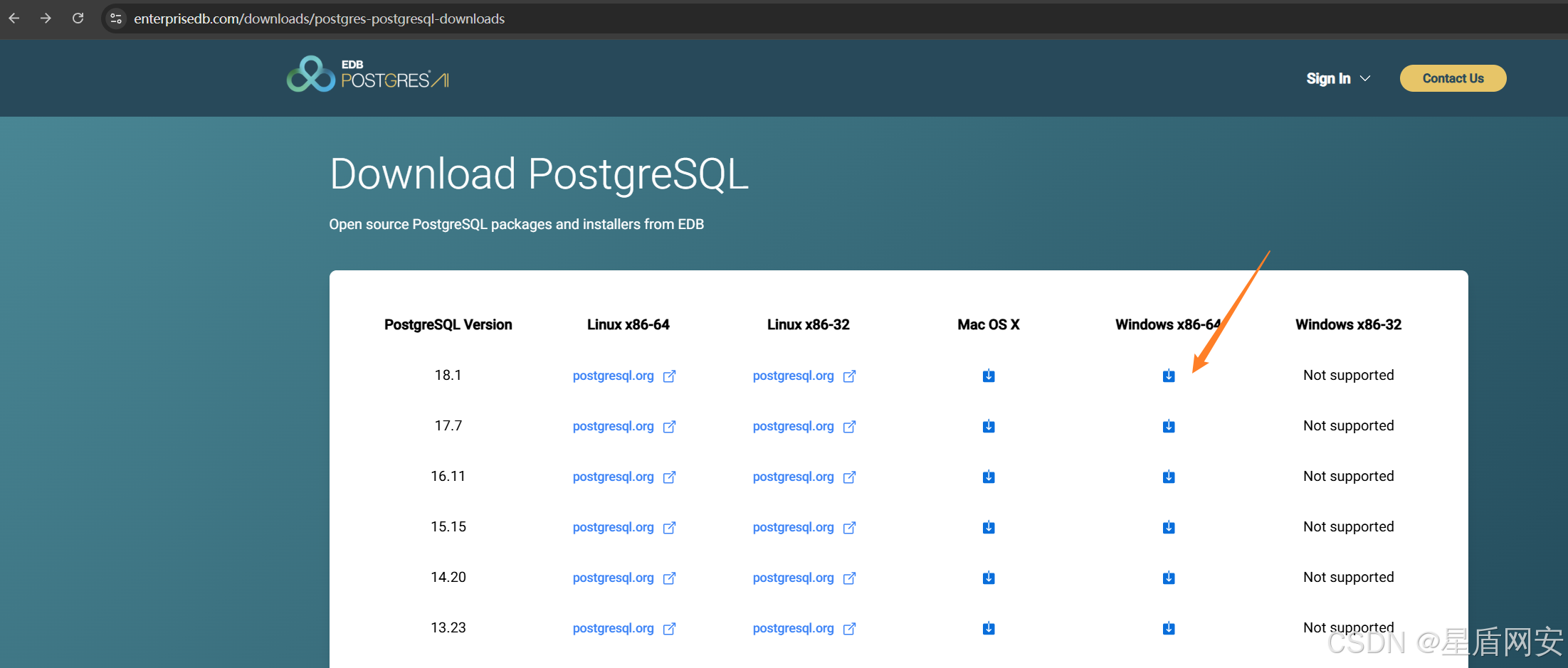This screenshot has height=668, width=1568.
Task: Select version number 15.15 cell
Action: point(448,526)
